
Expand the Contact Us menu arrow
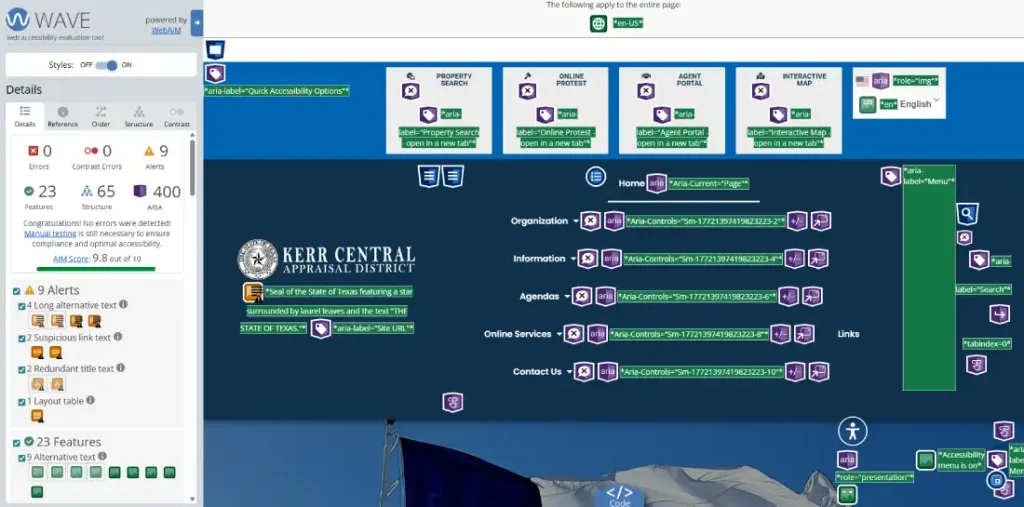point(569,372)
